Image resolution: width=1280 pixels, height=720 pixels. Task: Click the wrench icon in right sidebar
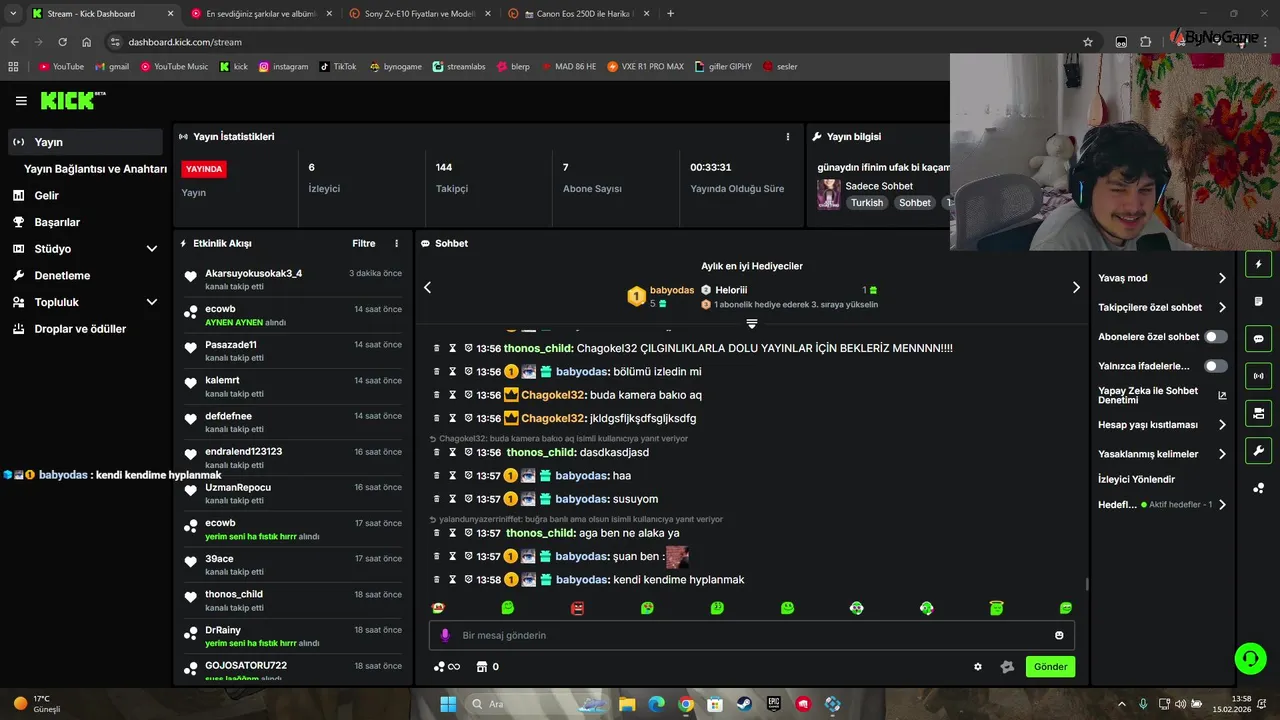click(x=1258, y=450)
